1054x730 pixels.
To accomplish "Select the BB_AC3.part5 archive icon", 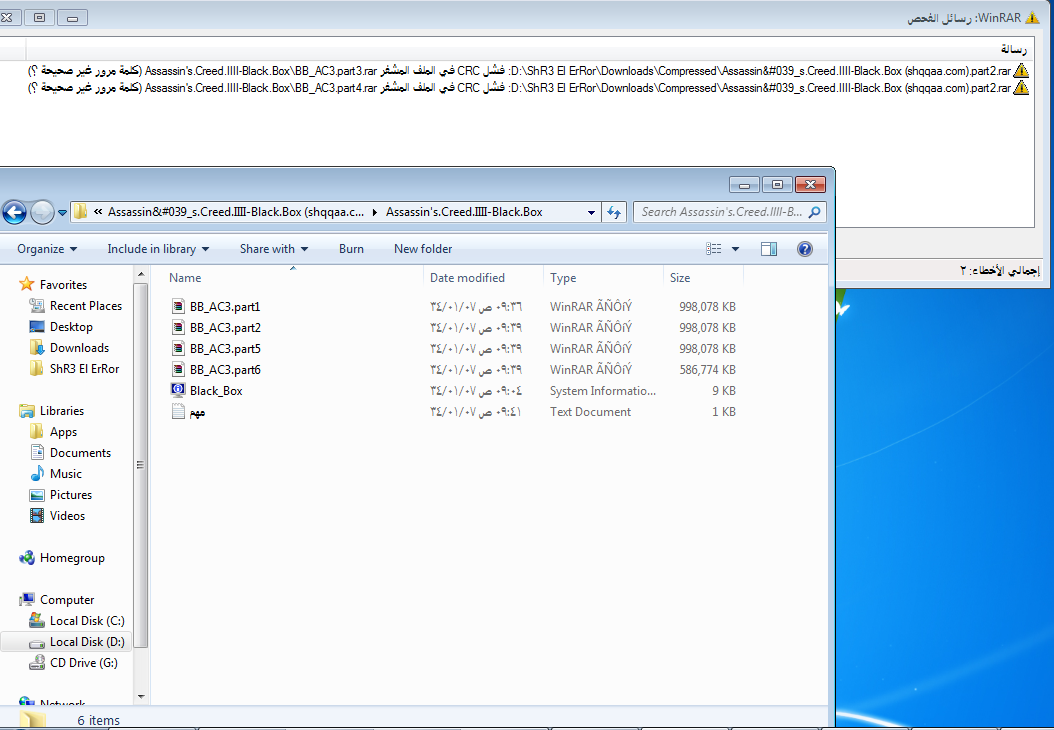I will pyautogui.click(x=177, y=348).
